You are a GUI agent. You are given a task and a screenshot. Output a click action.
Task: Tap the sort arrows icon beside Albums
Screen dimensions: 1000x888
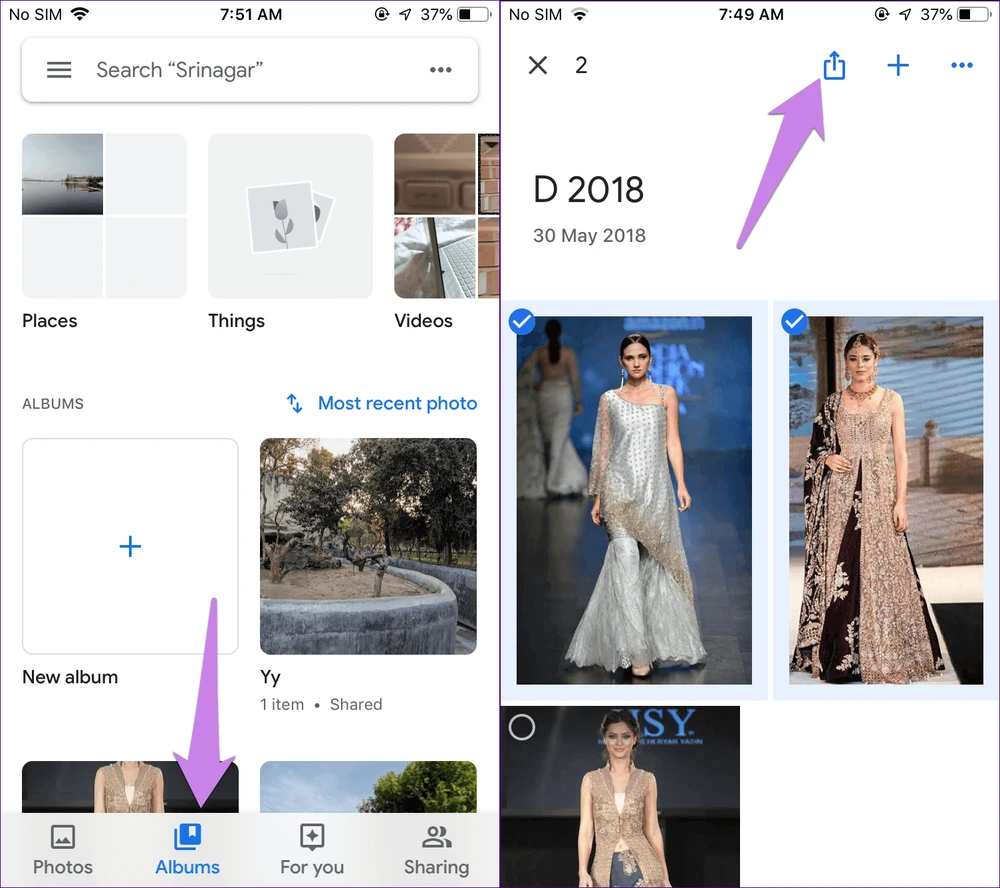[x=295, y=404]
